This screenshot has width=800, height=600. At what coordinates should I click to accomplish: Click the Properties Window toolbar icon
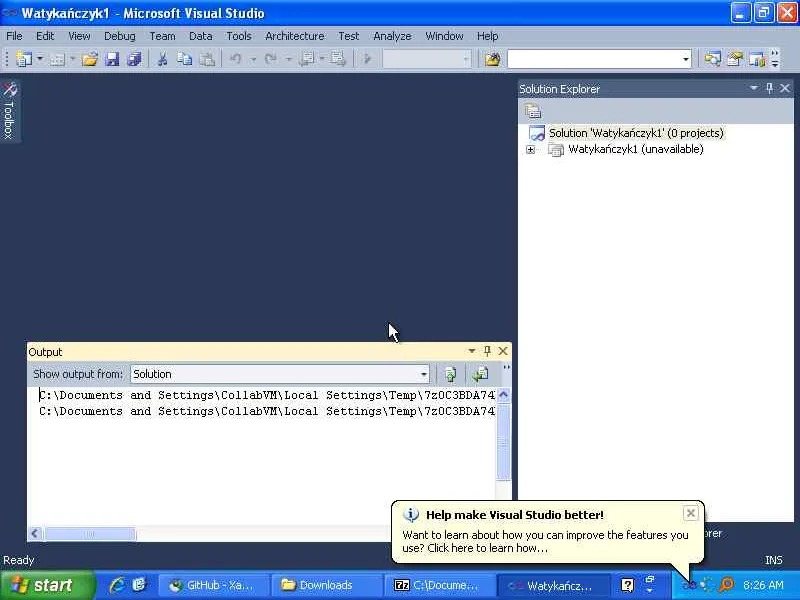735,59
